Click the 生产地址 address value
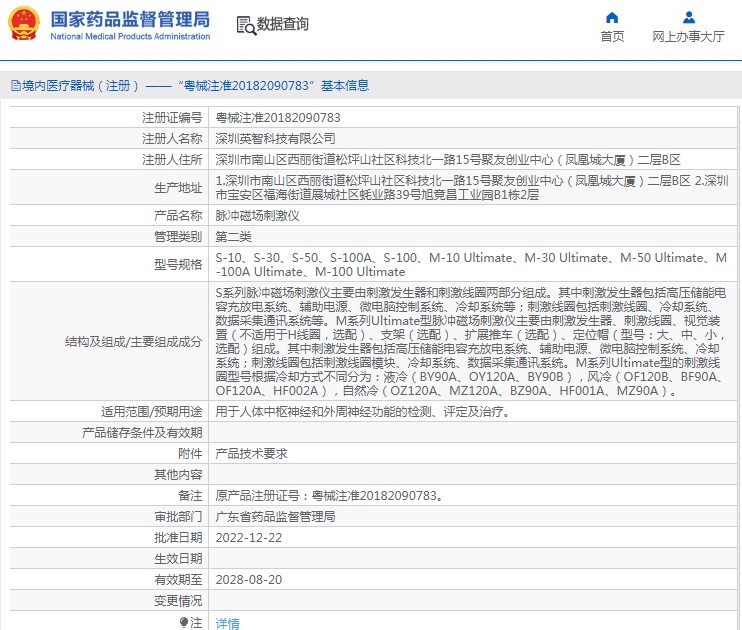This screenshot has height=630, width=742. (x=472, y=187)
